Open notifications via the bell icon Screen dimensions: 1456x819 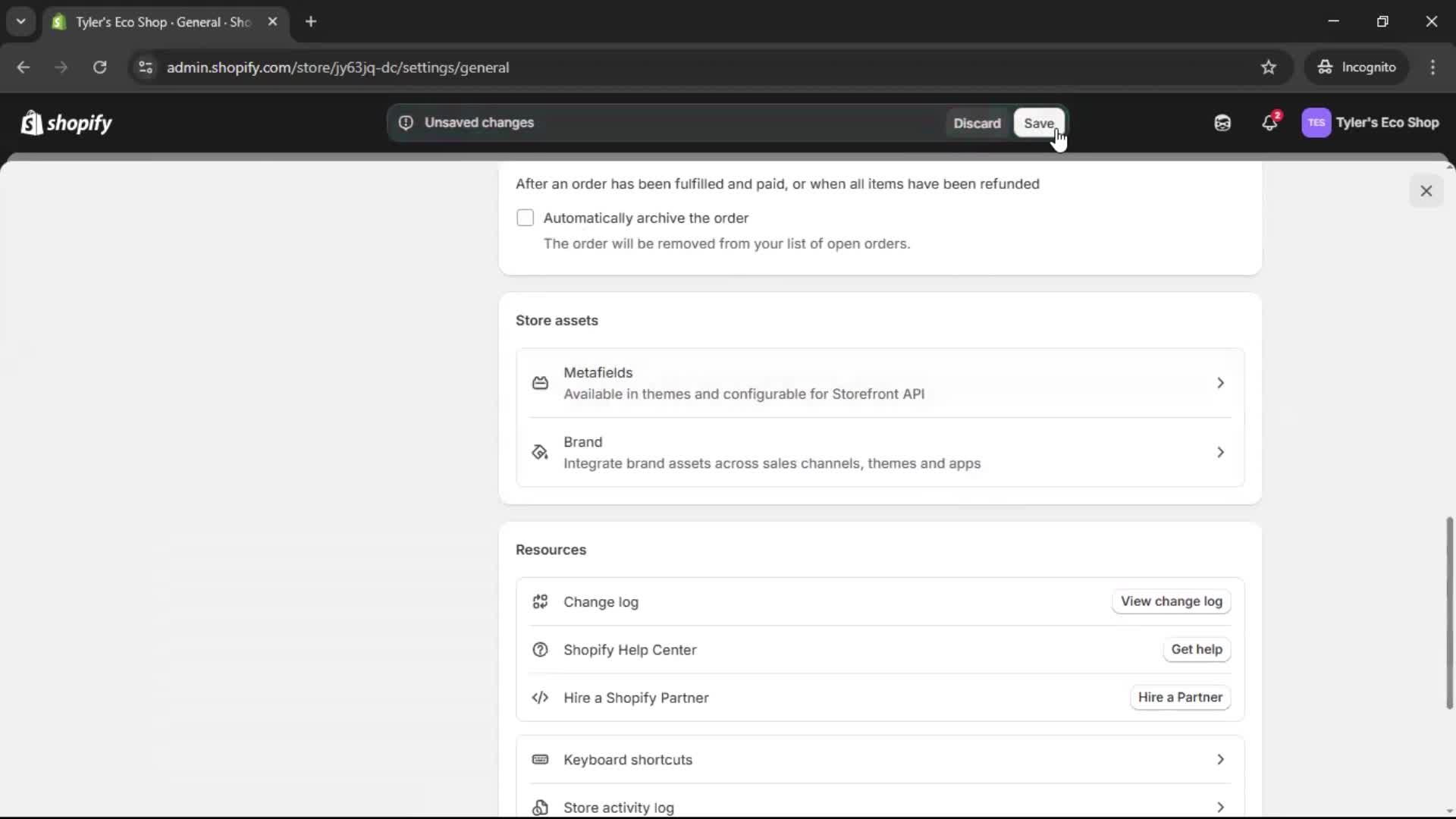tap(1270, 123)
